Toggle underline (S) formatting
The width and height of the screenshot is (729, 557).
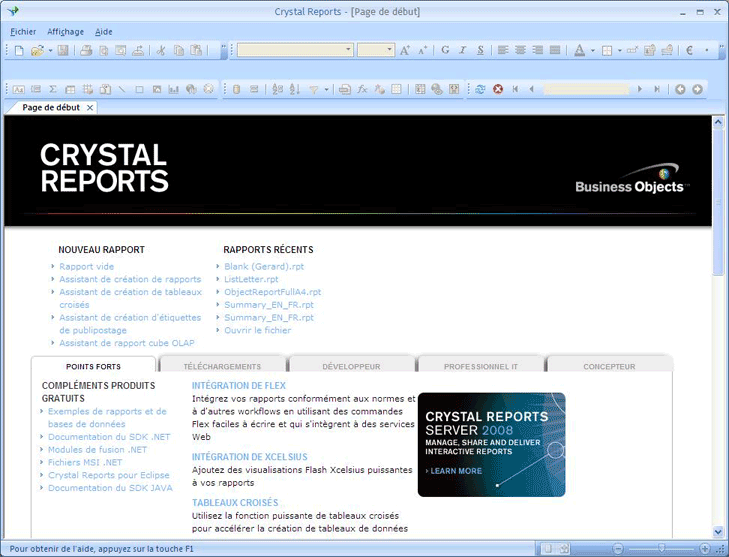coord(480,50)
